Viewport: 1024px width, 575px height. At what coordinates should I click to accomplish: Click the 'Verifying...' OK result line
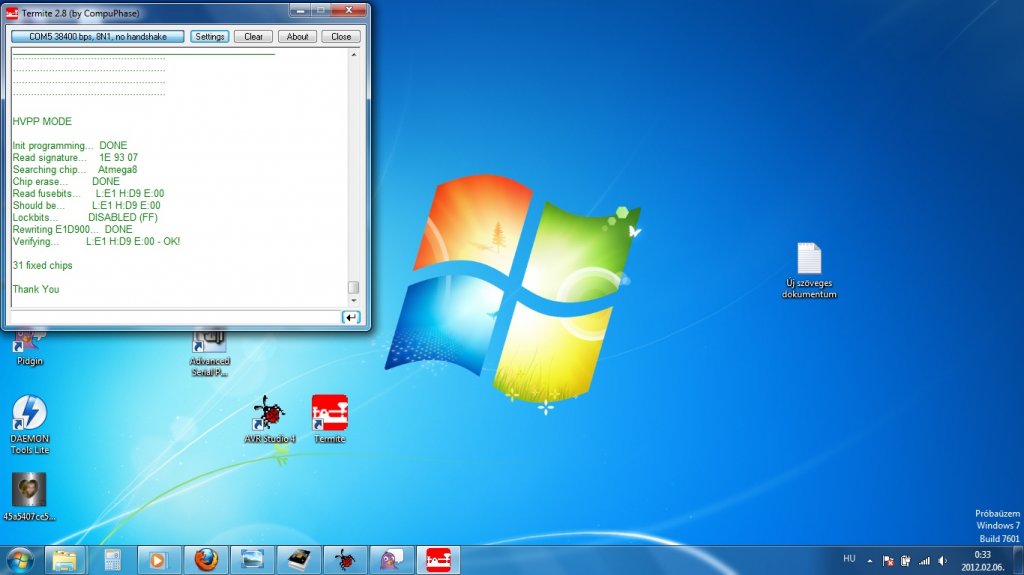pyautogui.click(x=96, y=241)
